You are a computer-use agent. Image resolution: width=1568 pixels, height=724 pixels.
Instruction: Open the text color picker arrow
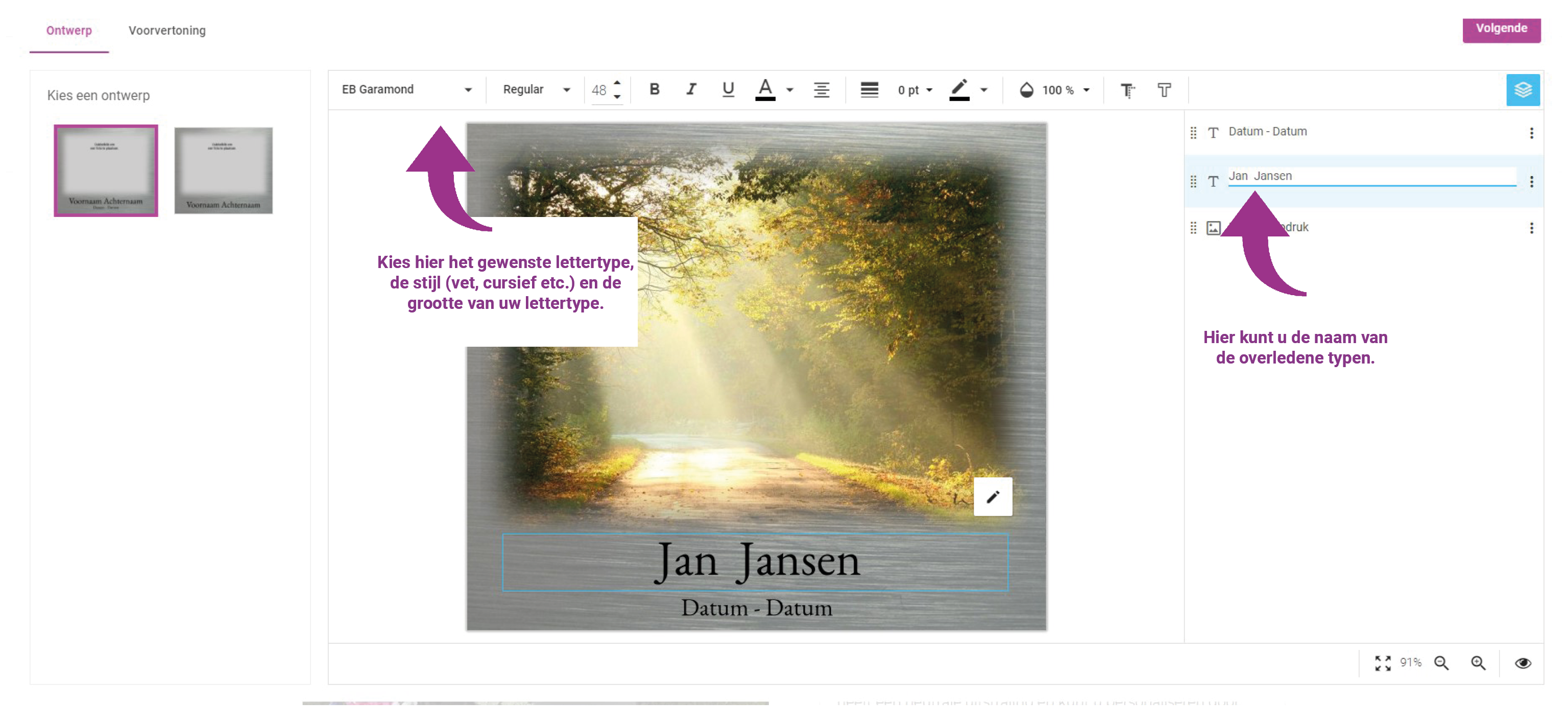tap(789, 90)
